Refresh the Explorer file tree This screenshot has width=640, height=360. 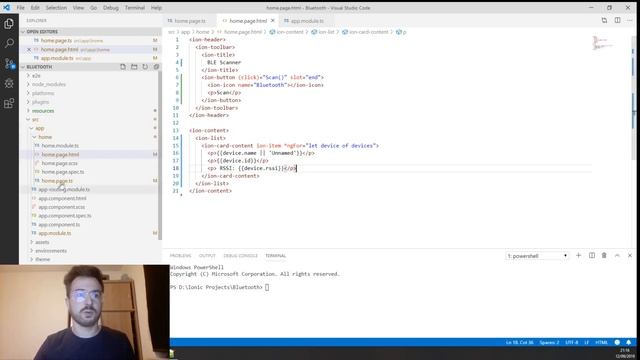pyautogui.click(x=145, y=67)
